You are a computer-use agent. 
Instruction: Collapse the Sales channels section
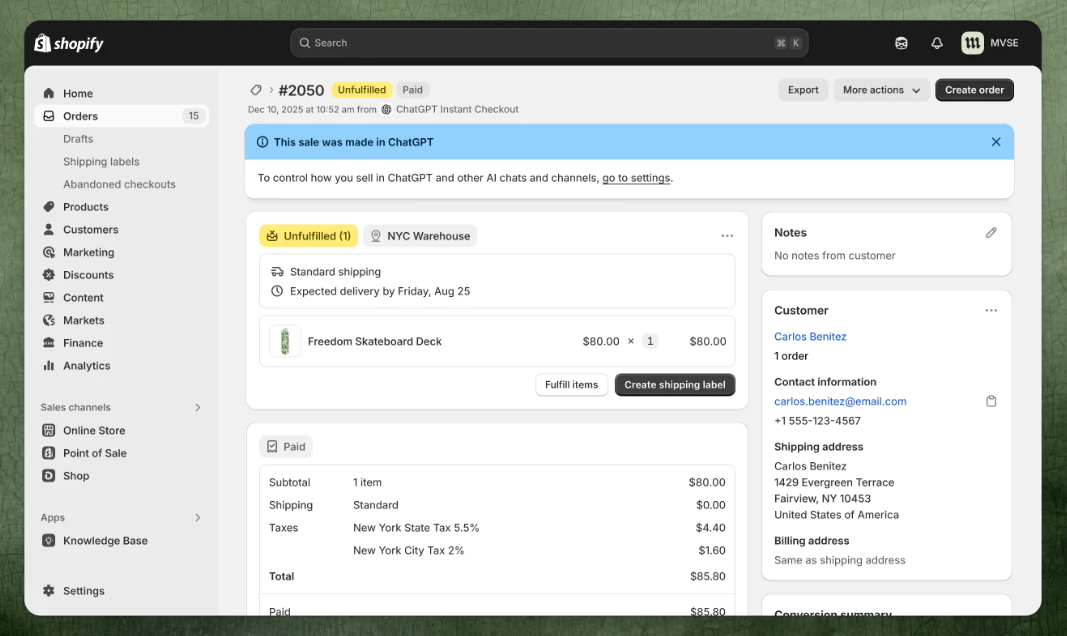pos(197,407)
